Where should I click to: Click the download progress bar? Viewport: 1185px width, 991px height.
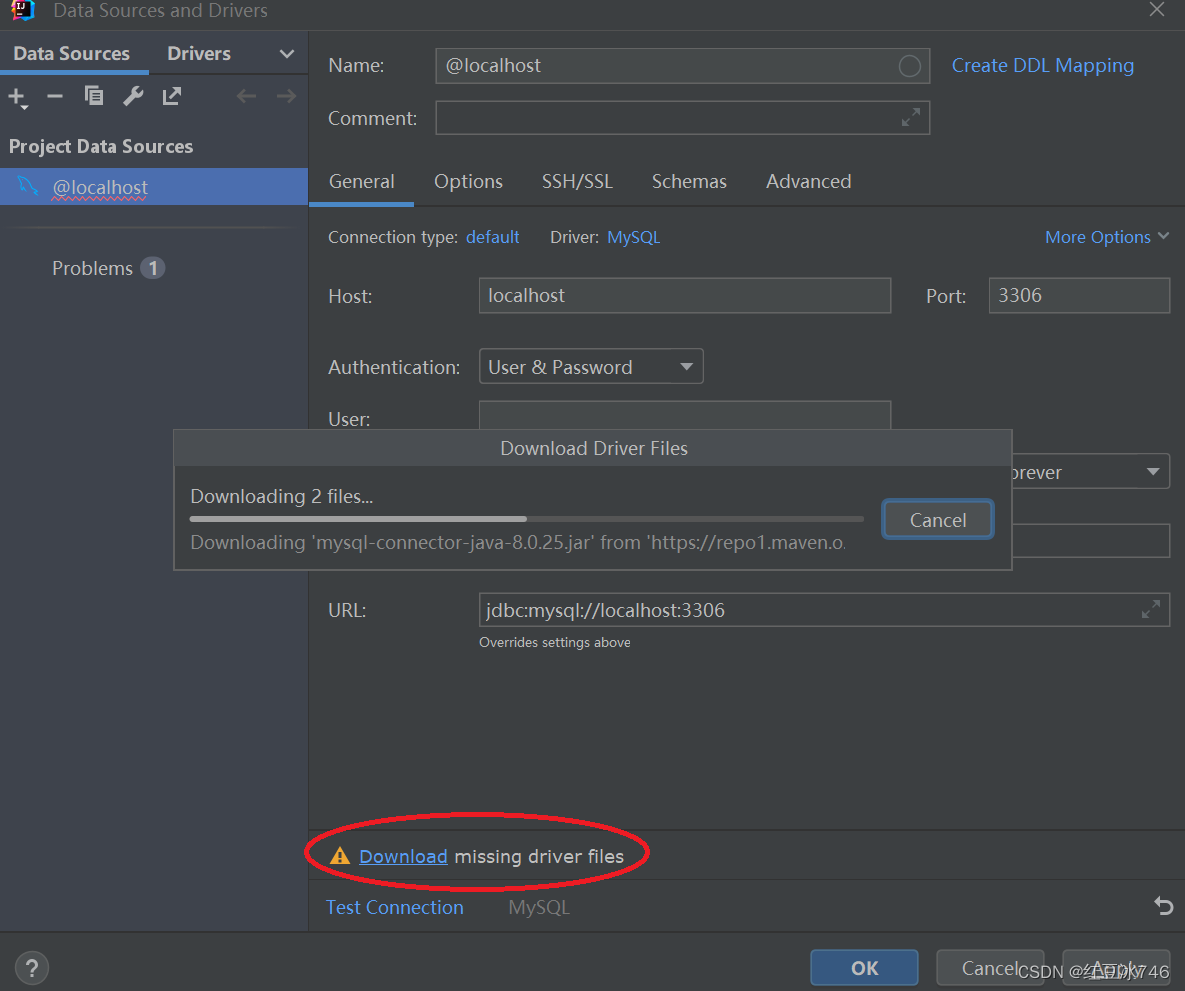526,519
